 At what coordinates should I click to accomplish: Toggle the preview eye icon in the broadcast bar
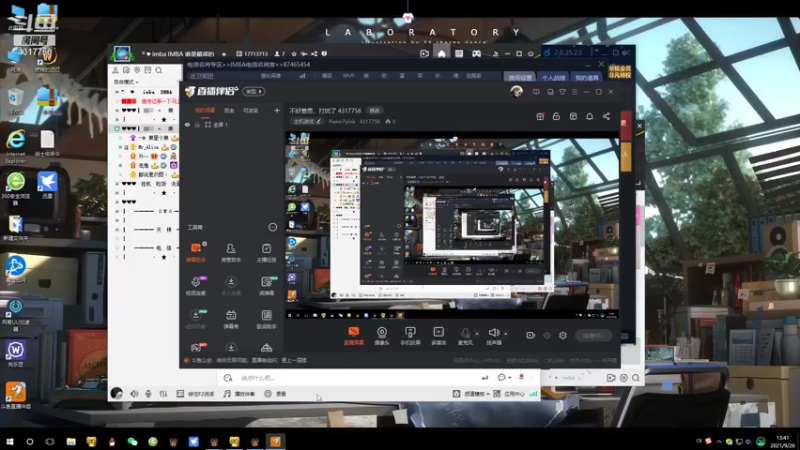pos(547,335)
